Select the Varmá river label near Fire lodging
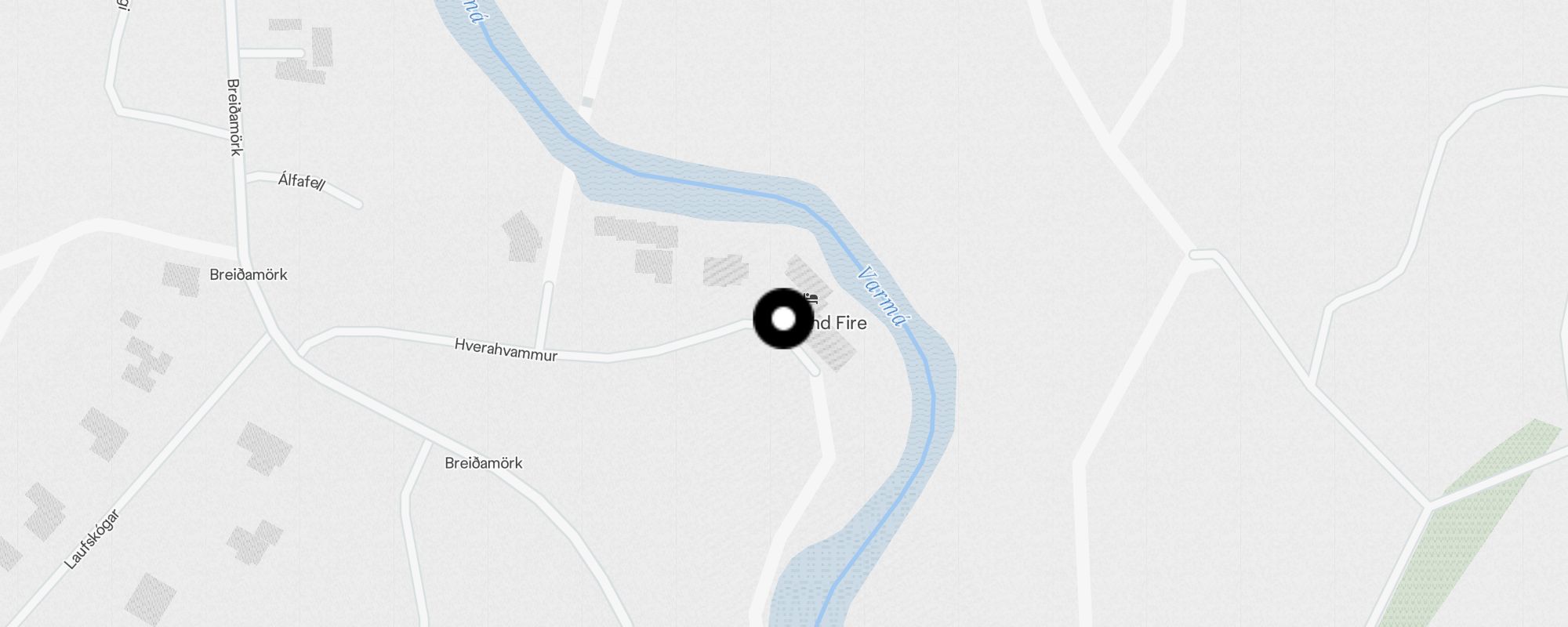 pyautogui.click(x=882, y=296)
